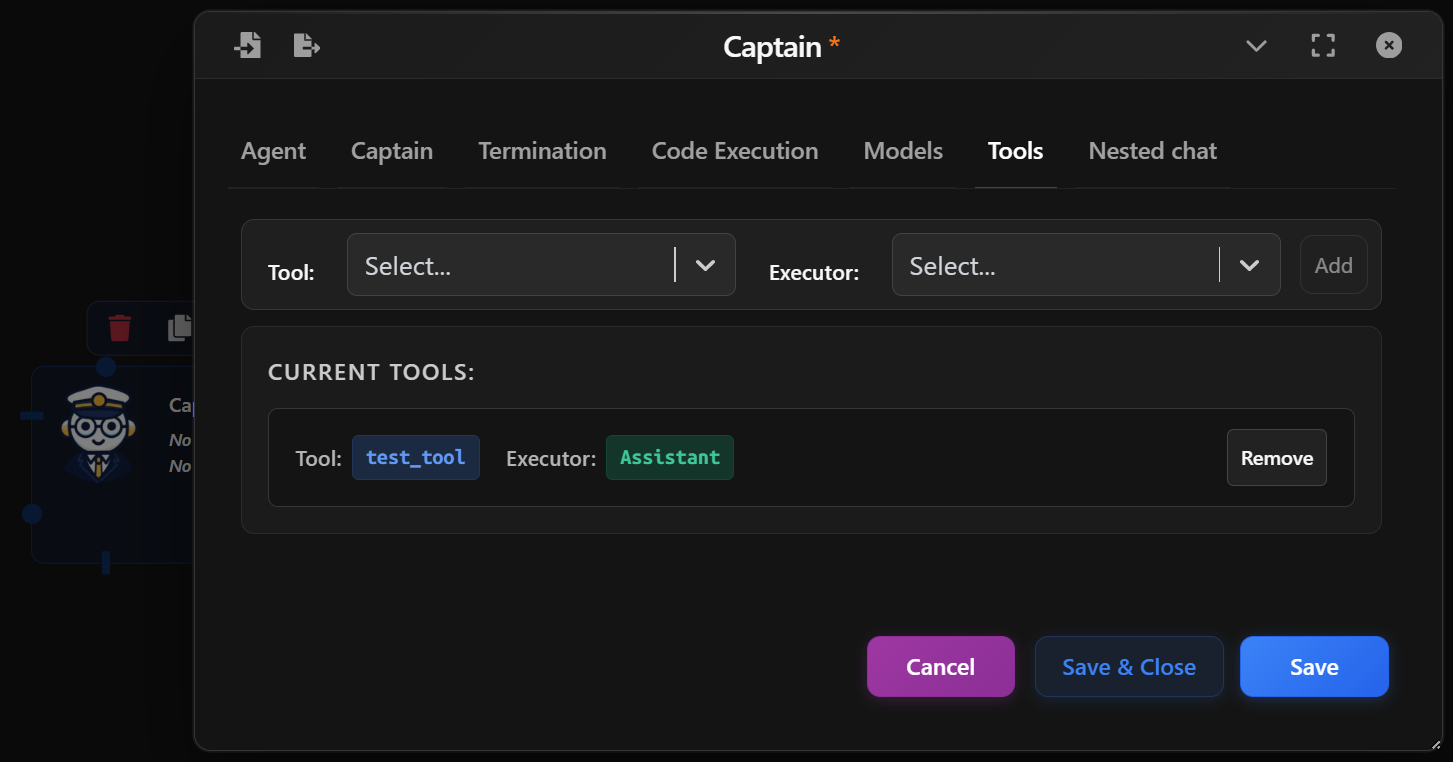Import an agent configuration file
The image size is (1453, 762).
click(x=247, y=44)
